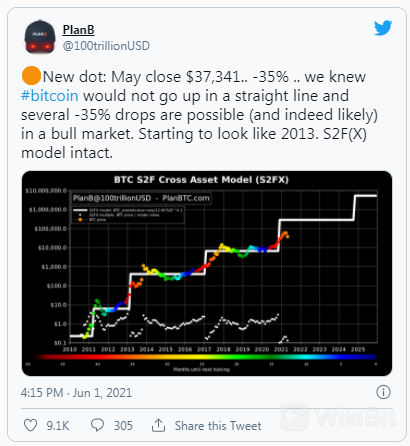Click the share upload arrow icon
Viewport: 410px width, 446px height.
158,425
